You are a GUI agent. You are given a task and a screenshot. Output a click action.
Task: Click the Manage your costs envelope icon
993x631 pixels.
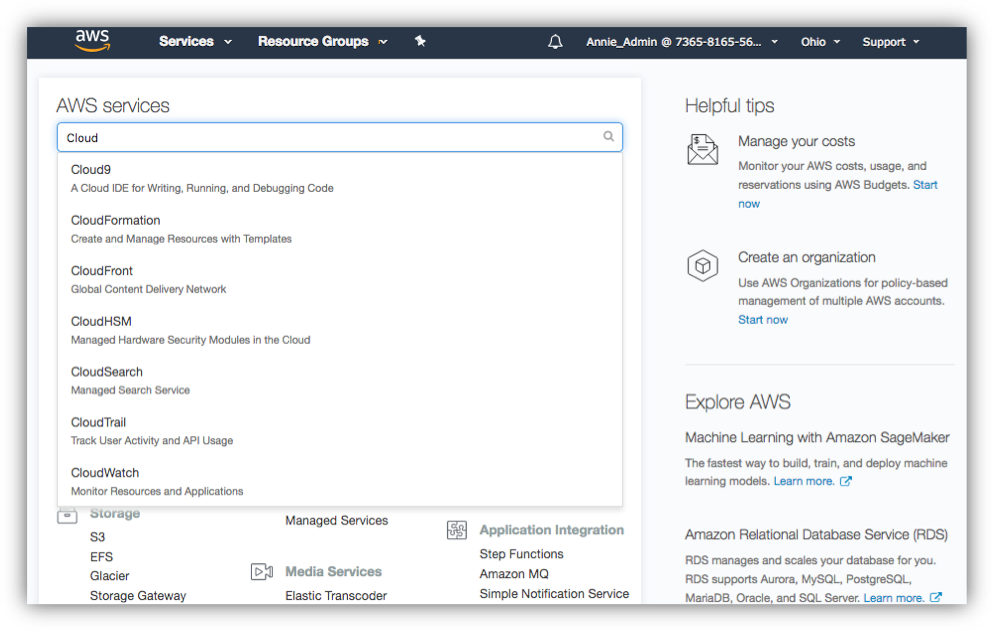click(x=702, y=150)
